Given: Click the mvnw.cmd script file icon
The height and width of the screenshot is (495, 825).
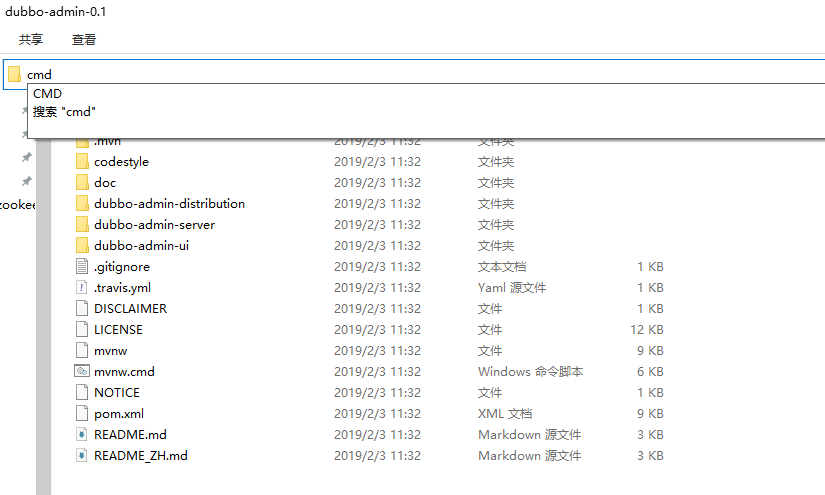Looking at the screenshot, I should [82, 372].
